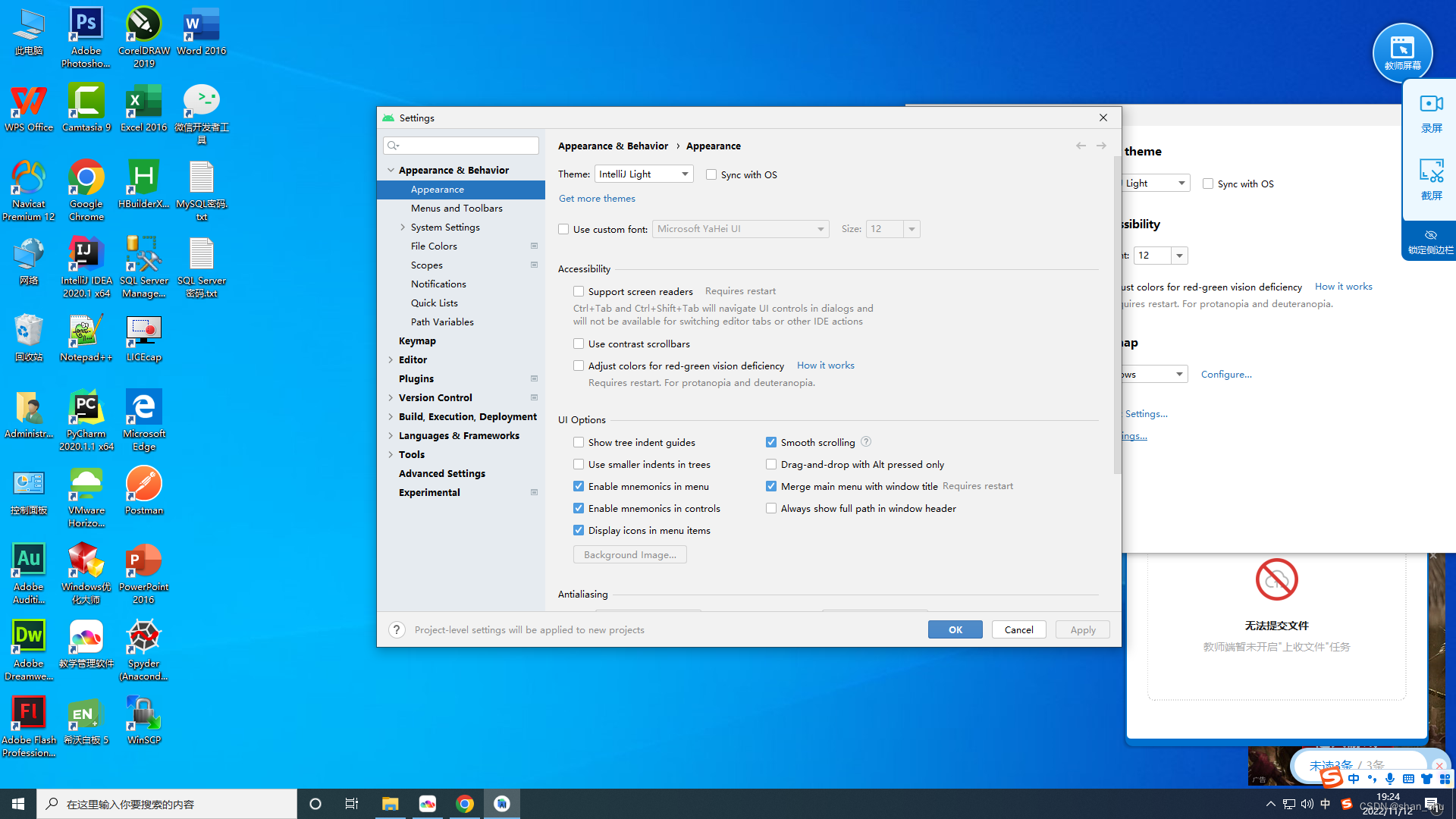
Task: Enable Show tree indent guides
Action: pos(579,442)
